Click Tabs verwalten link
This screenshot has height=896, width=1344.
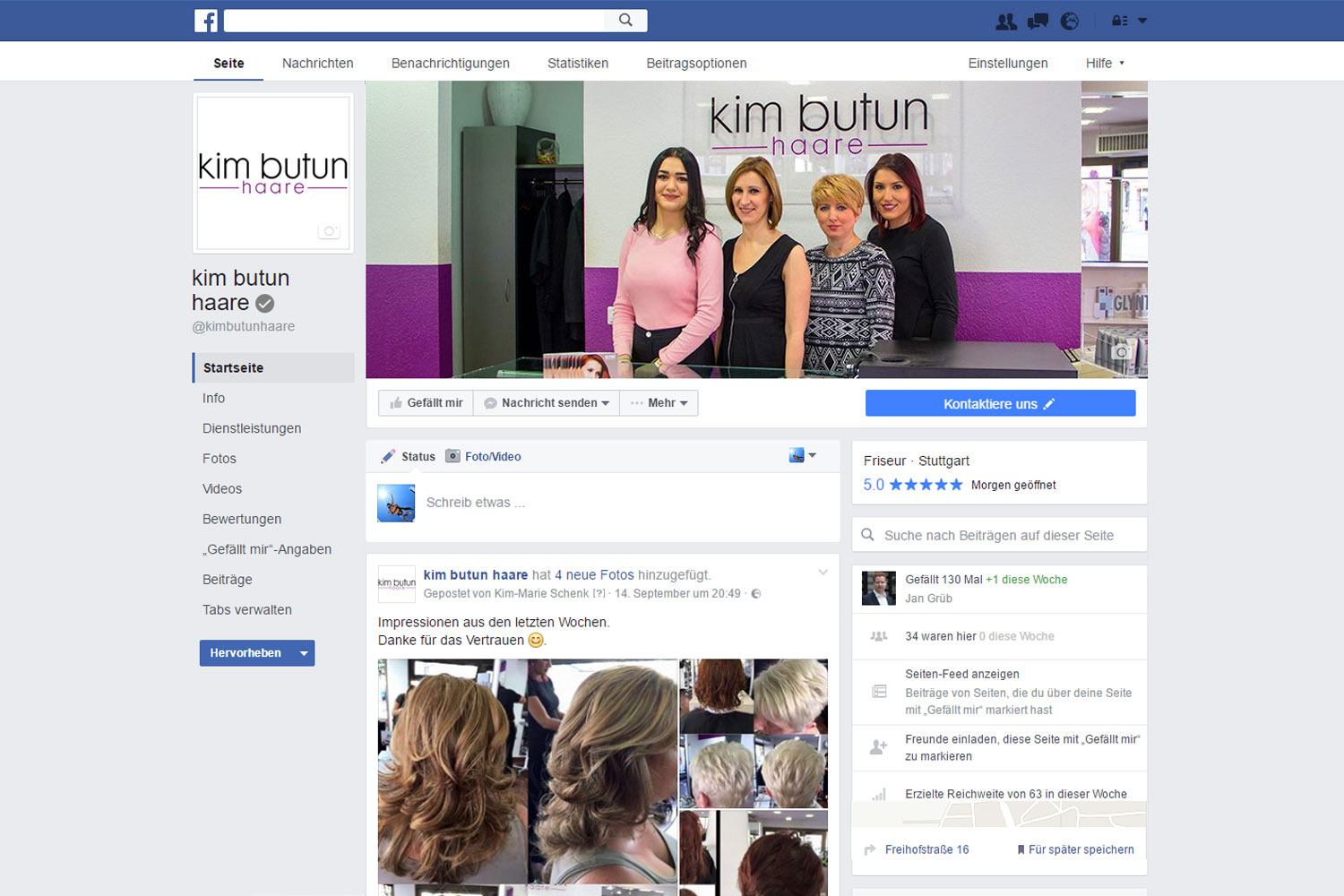[247, 610]
